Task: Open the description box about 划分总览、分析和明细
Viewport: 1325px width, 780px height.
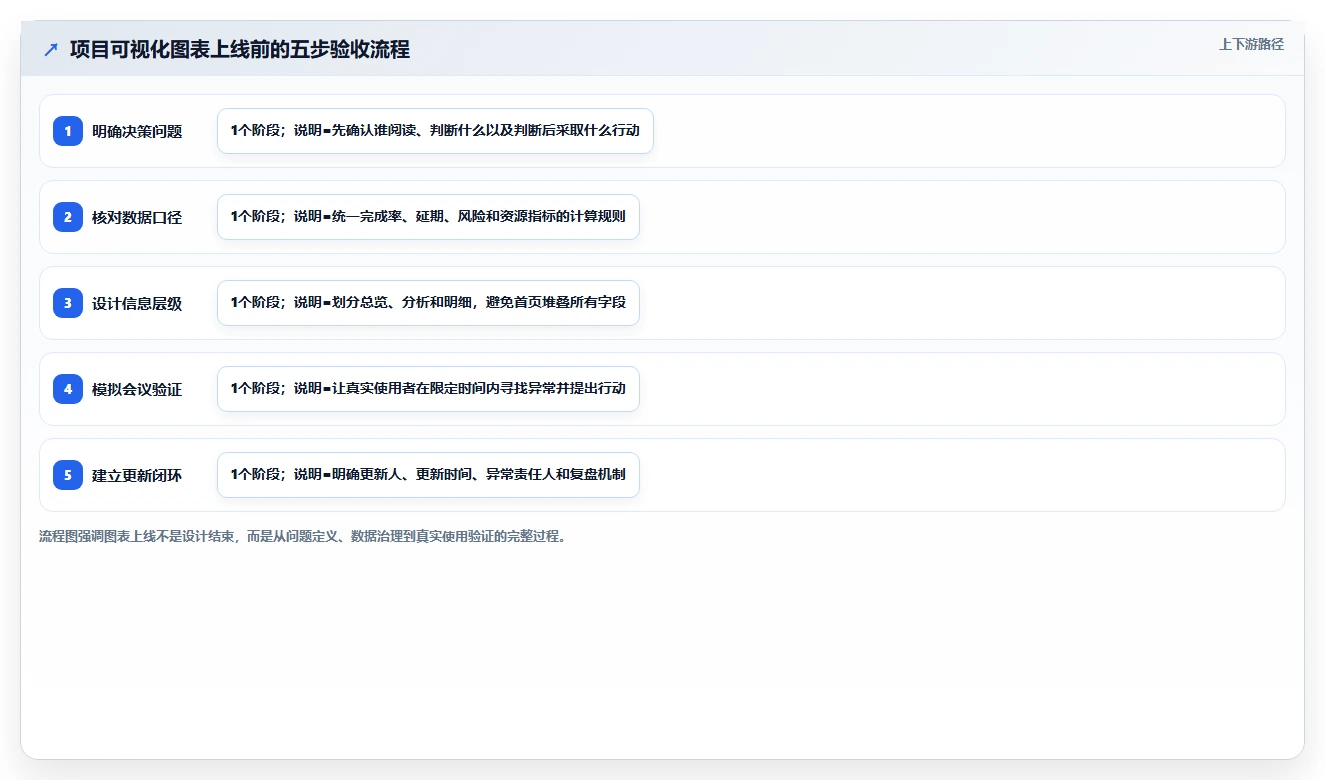Action: coord(428,303)
